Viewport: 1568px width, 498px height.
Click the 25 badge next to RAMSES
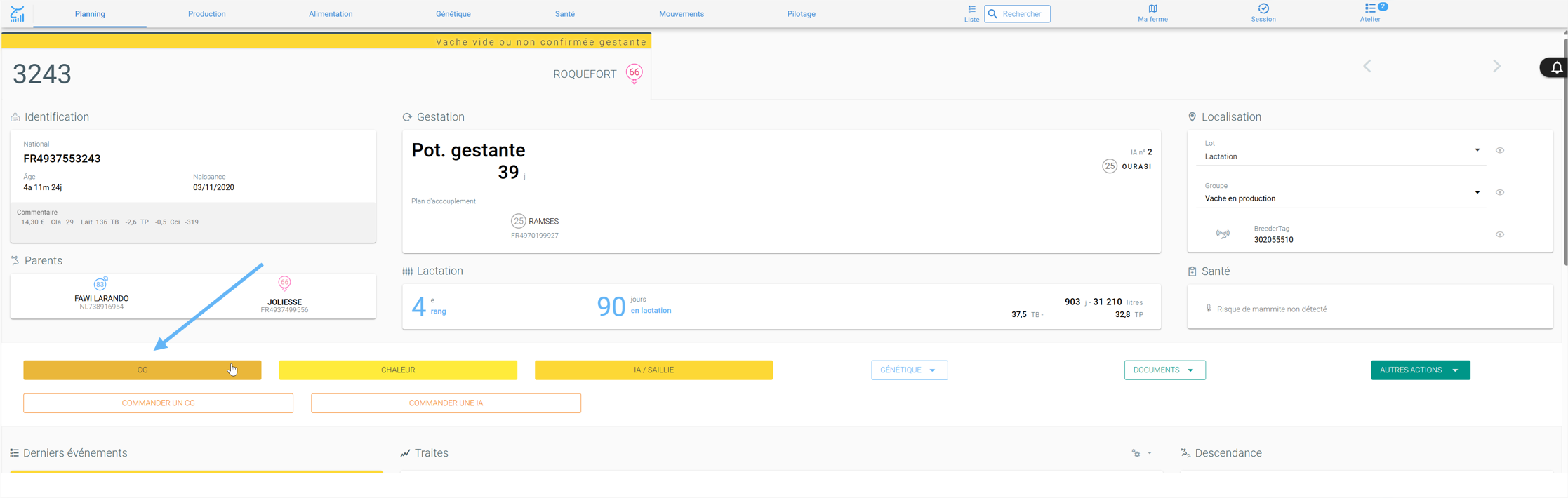point(518,221)
